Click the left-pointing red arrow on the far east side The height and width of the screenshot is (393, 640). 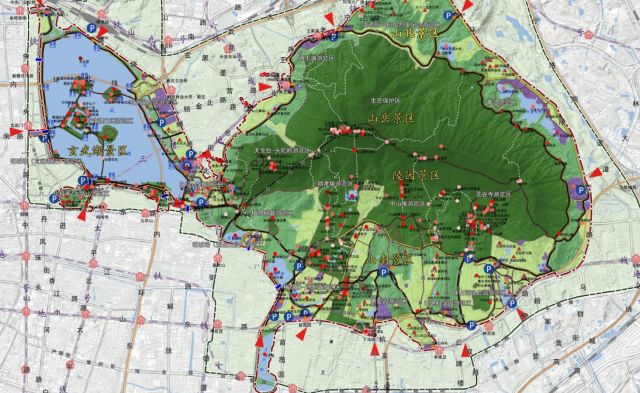(x=596, y=173)
